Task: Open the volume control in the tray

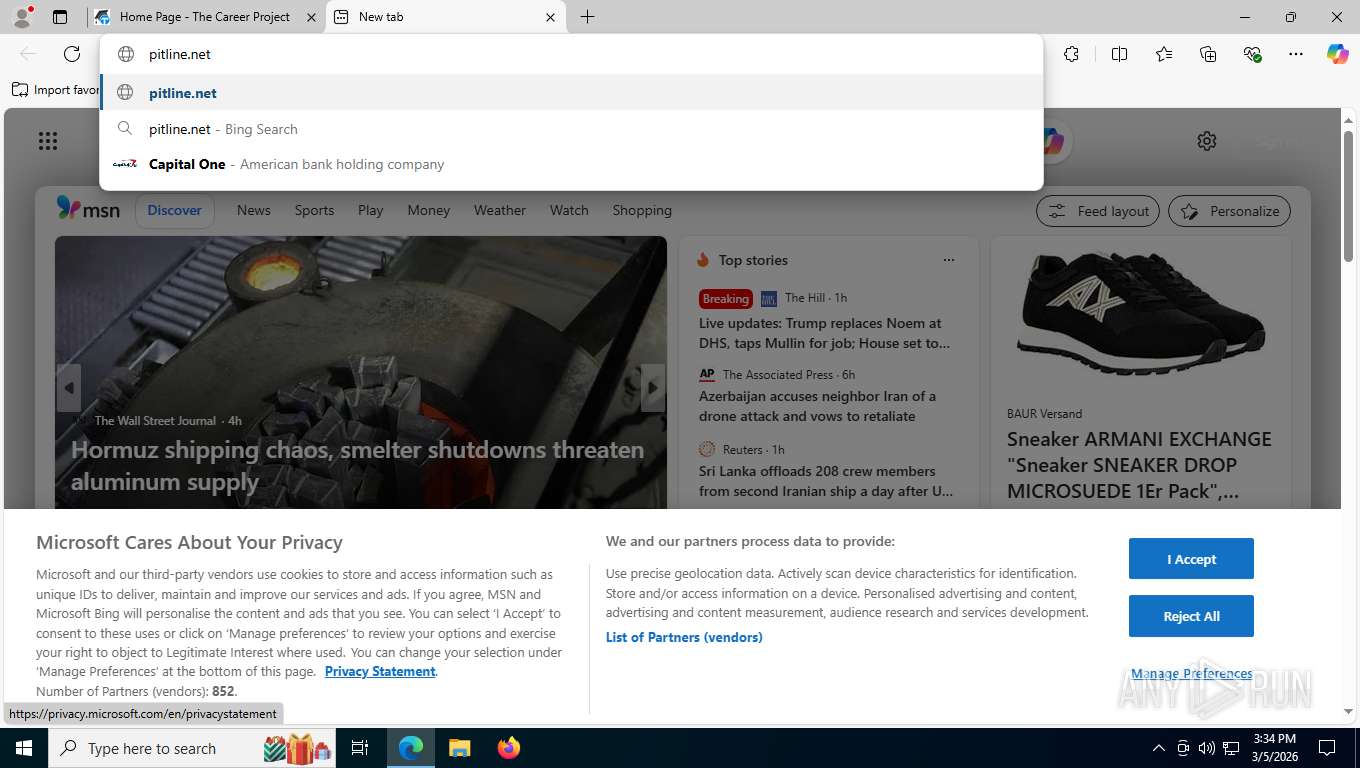Action: [x=1206, y=748]
